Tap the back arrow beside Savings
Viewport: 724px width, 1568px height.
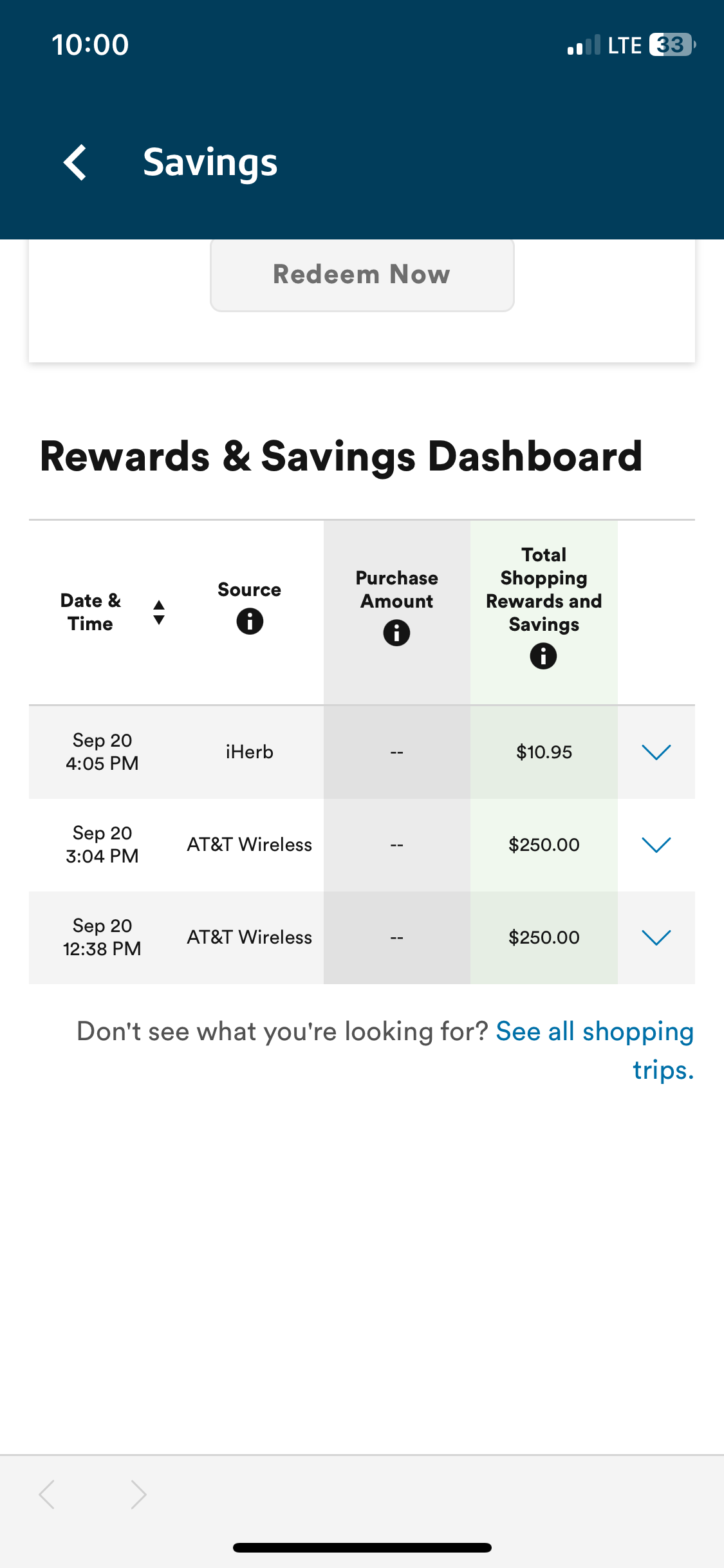75,162
